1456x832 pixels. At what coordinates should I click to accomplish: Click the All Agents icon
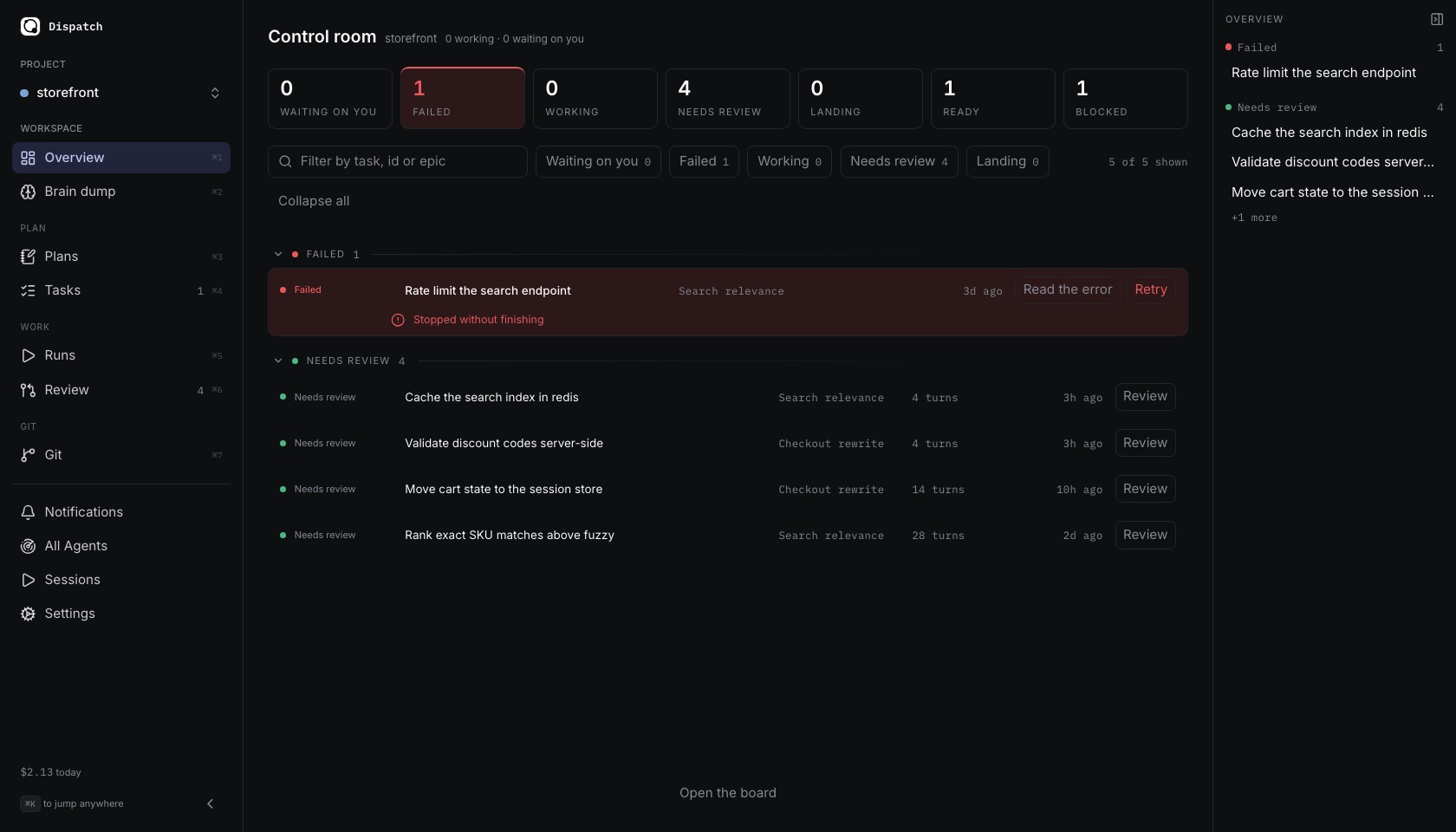pos(28,546)
